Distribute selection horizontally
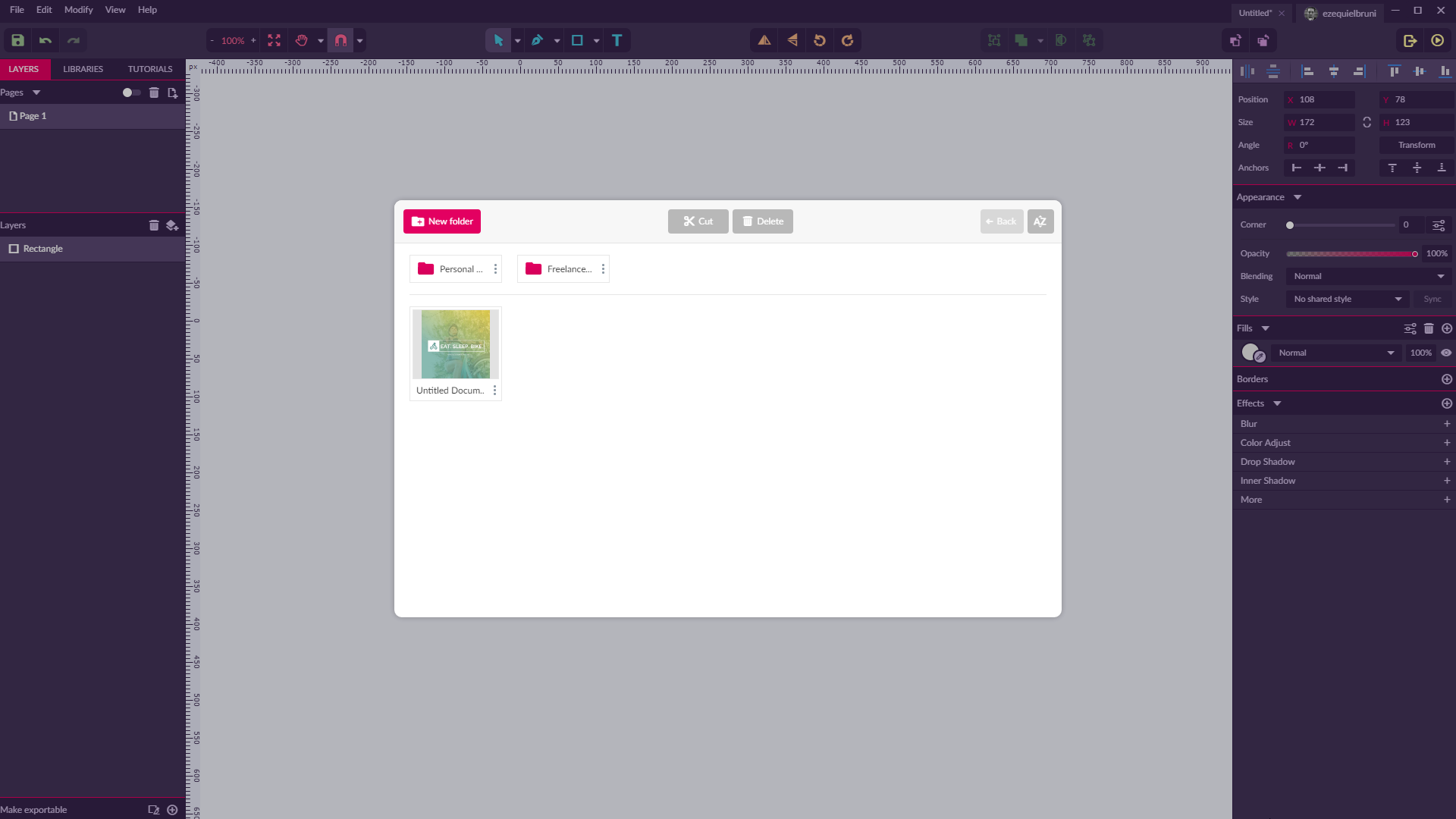The image size is (1456, 819). [x=1247, y=71]
